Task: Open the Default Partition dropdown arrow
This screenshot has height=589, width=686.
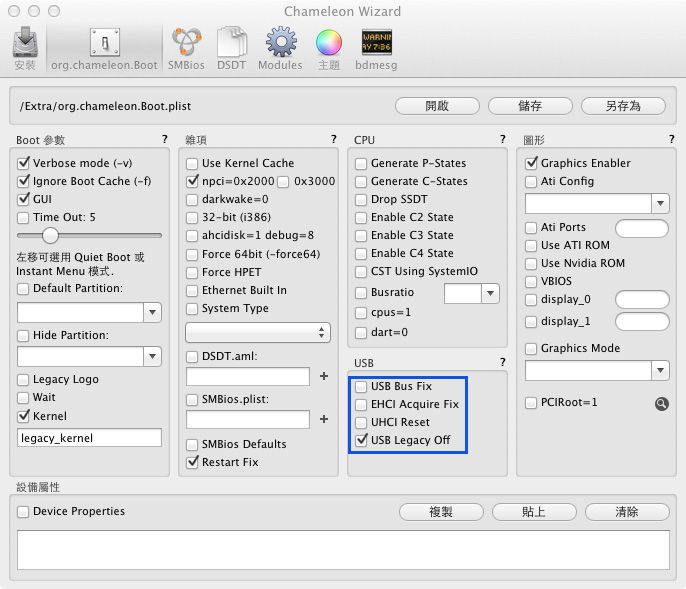Action: pyautogui.click(x=152, y=312)
